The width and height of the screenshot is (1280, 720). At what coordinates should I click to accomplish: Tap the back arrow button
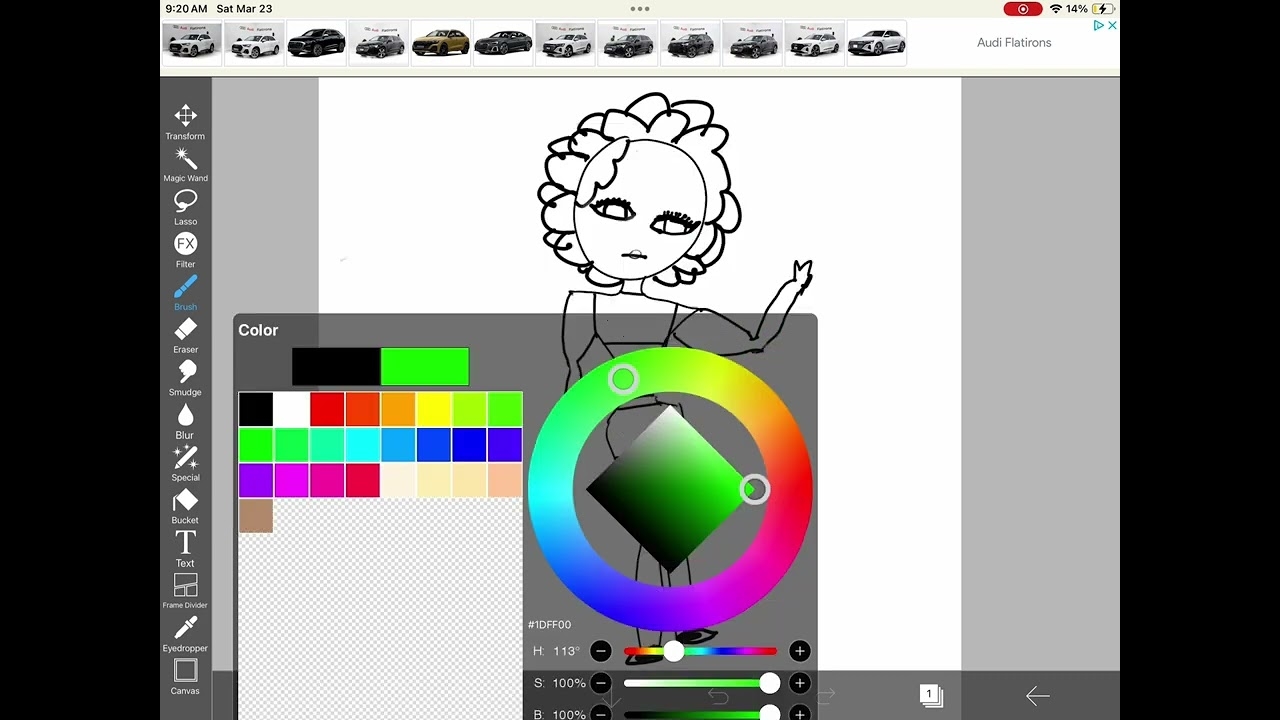(x=1037, y=696)
